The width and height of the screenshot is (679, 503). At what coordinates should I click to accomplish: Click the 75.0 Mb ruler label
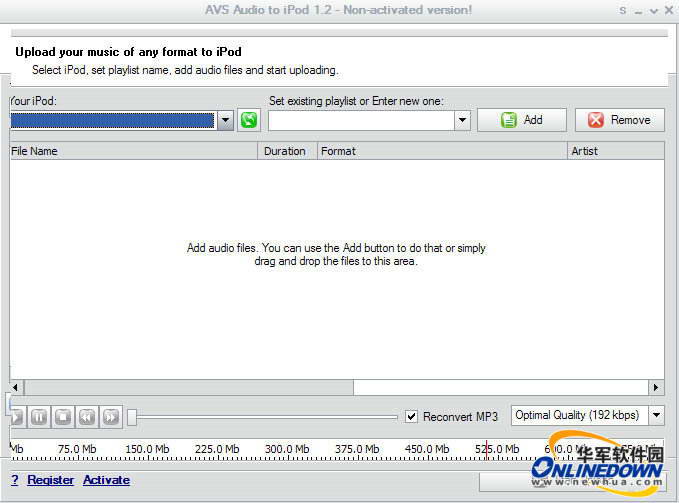coord(77,449)
